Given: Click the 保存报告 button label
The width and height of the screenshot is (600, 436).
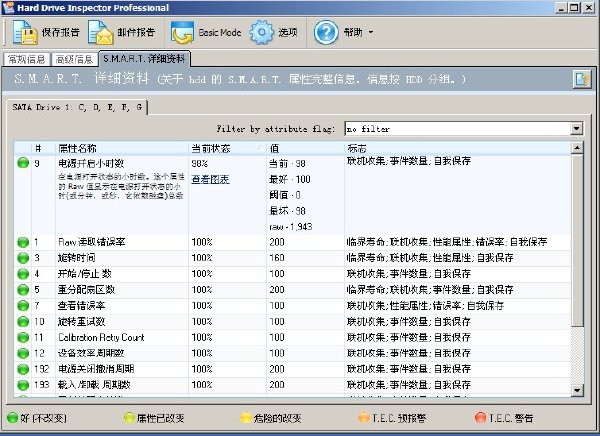Looking at the screenshot, I should point(60,33).
